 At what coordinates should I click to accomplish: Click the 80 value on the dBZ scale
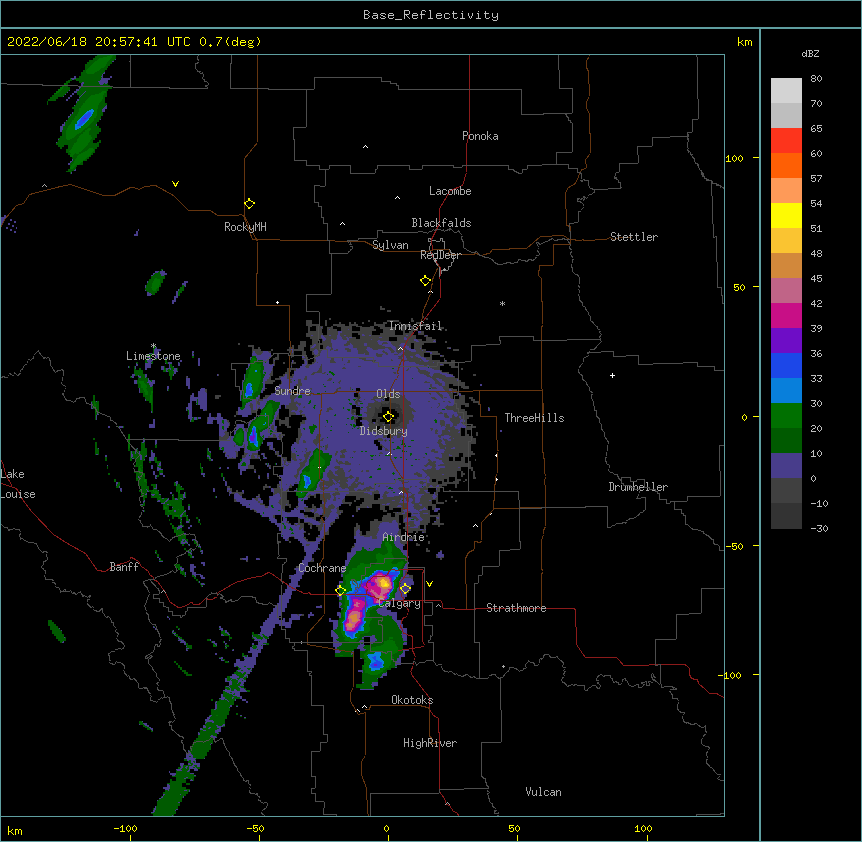pos(816,79)
